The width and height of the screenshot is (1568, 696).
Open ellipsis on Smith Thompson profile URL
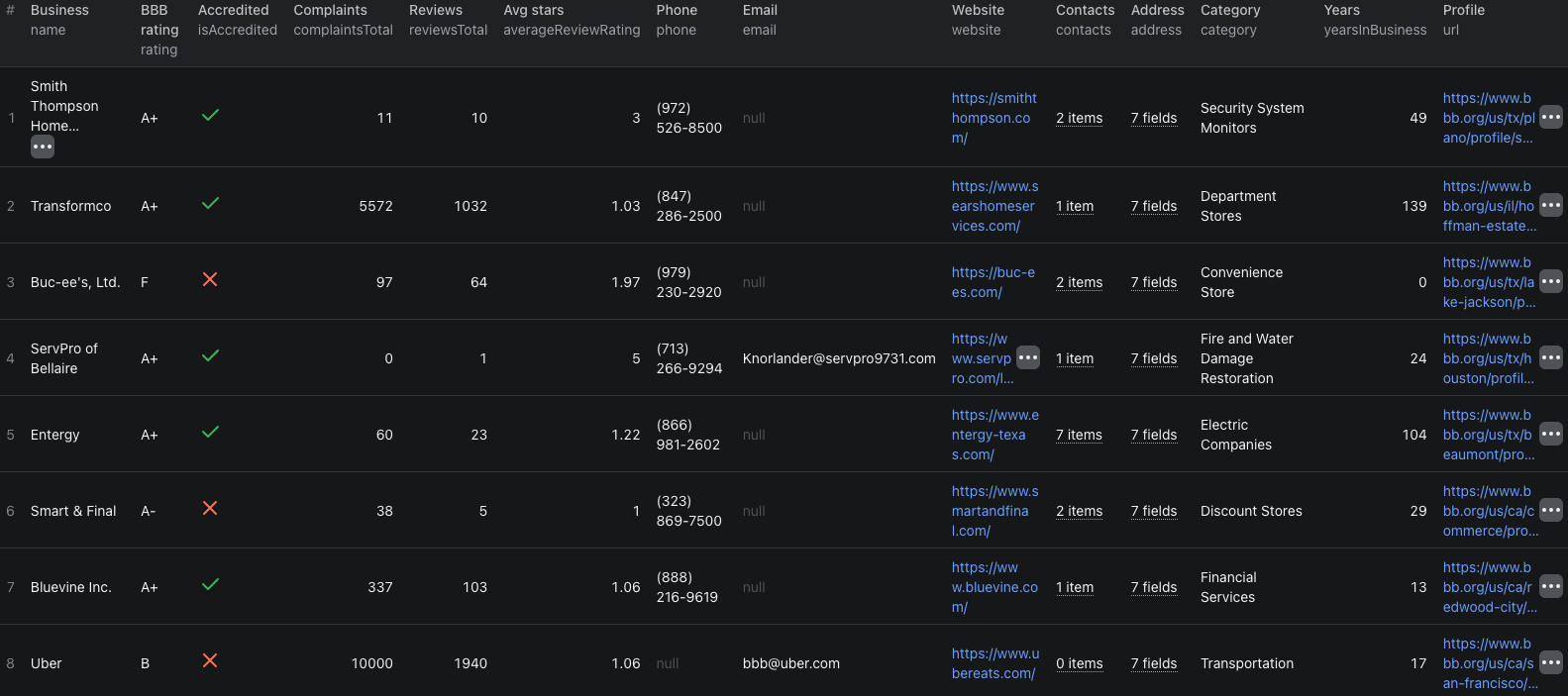click(1551, 117)
